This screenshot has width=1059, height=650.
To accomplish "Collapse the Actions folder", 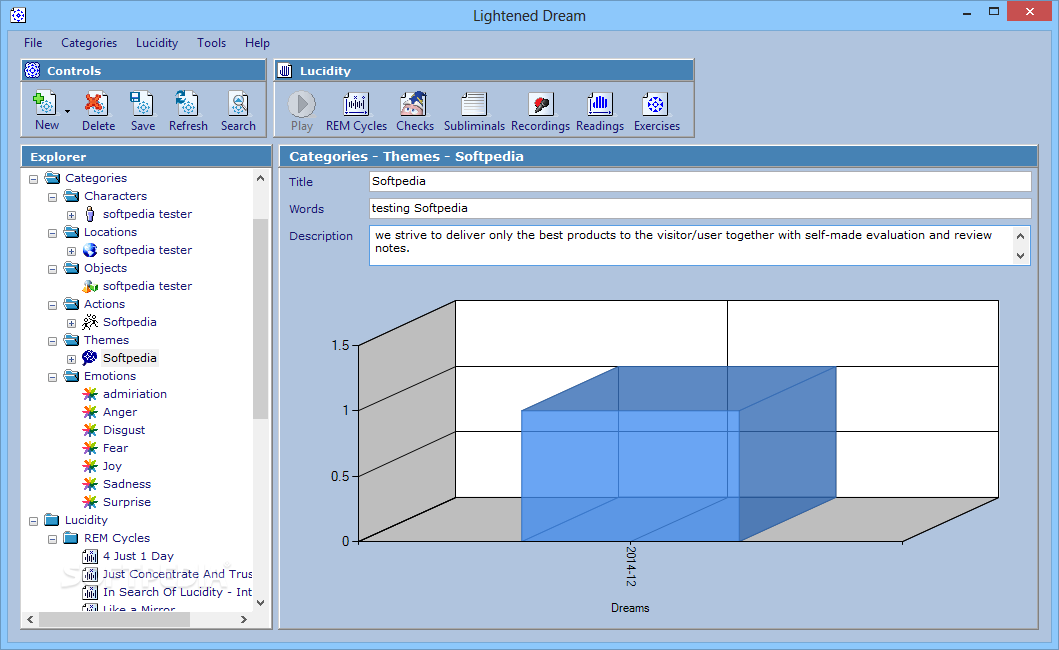I will coord(52,305).
